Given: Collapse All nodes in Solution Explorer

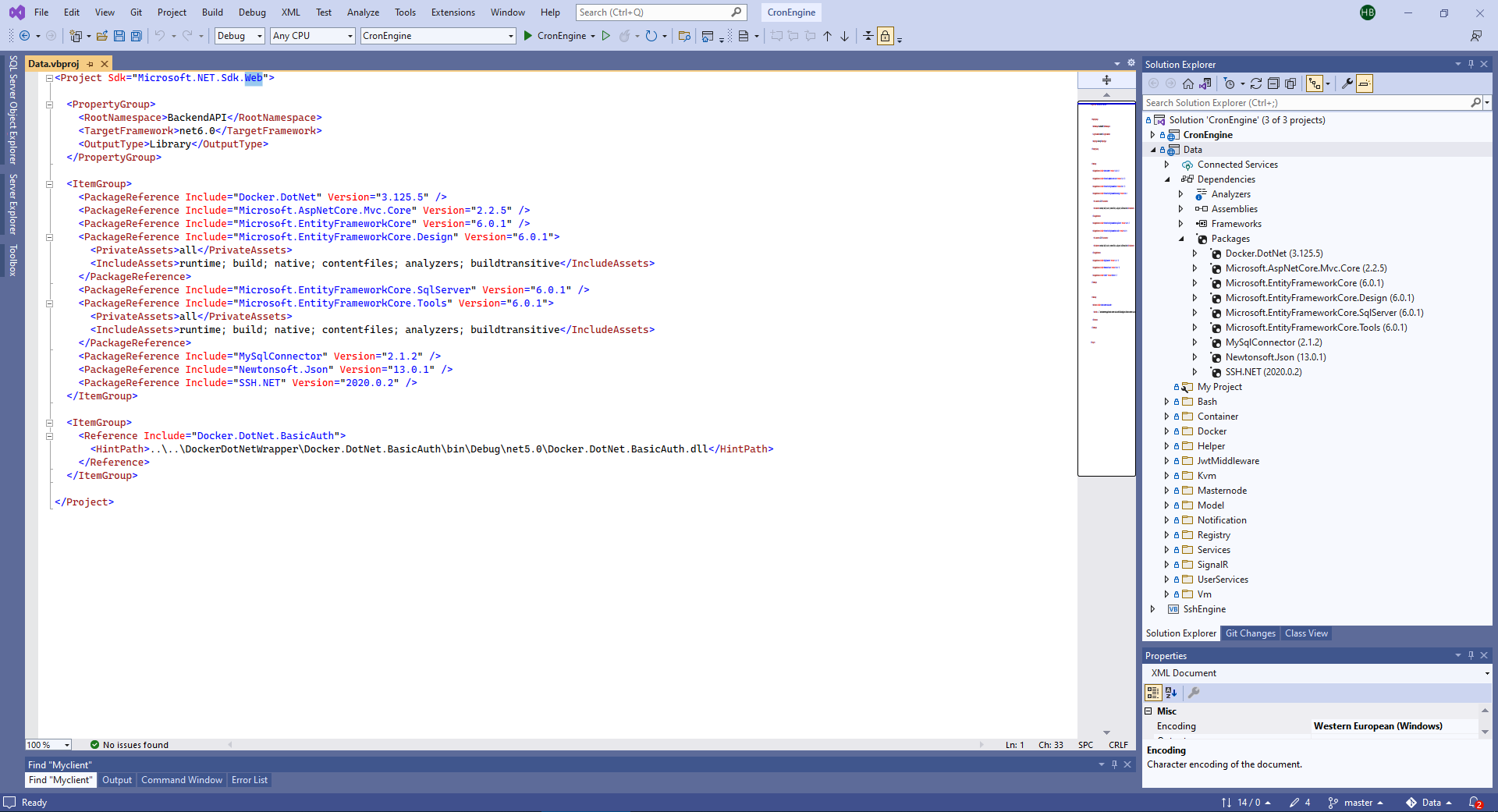Looking at the screenshot, I should (x=1273, y=83).
